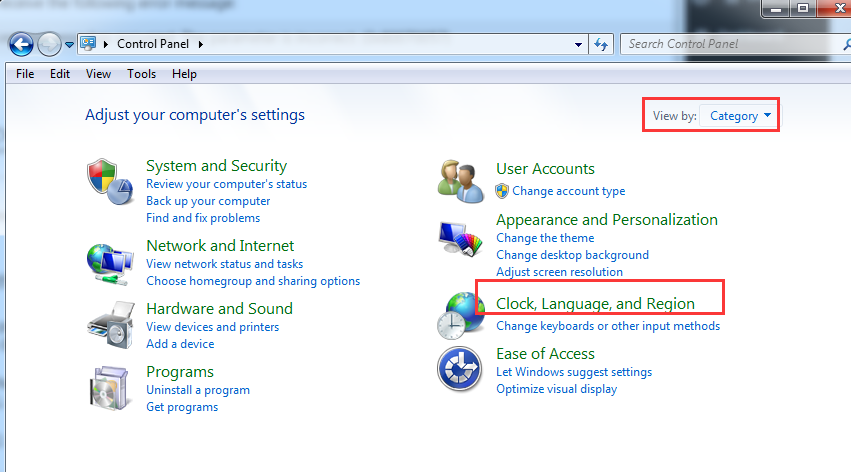
Task: Click the Network and Internet globe icon
Action: 110,264
